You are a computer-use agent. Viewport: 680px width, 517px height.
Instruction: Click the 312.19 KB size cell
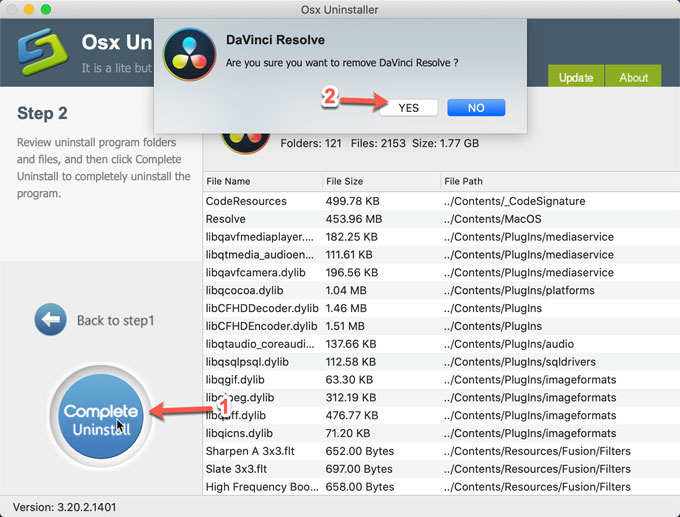click(352, 397)
